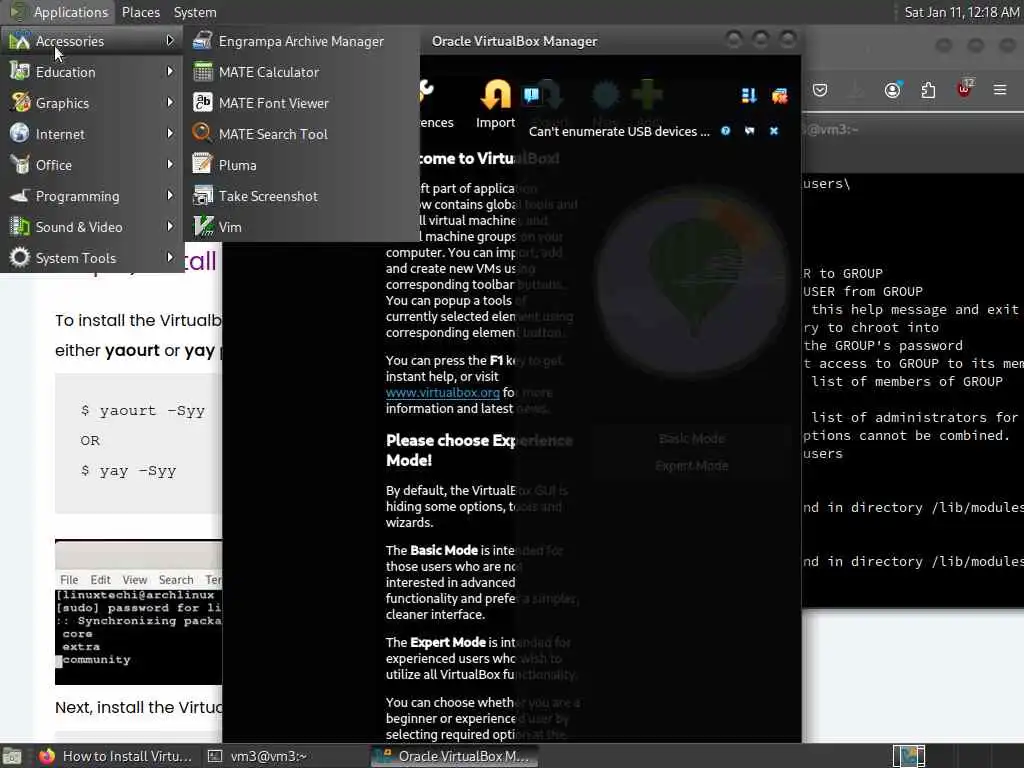Click the Import toolbar button in VirtualBox
Viewport: 1024px width, 768px height.
click(x=496, y=104)
